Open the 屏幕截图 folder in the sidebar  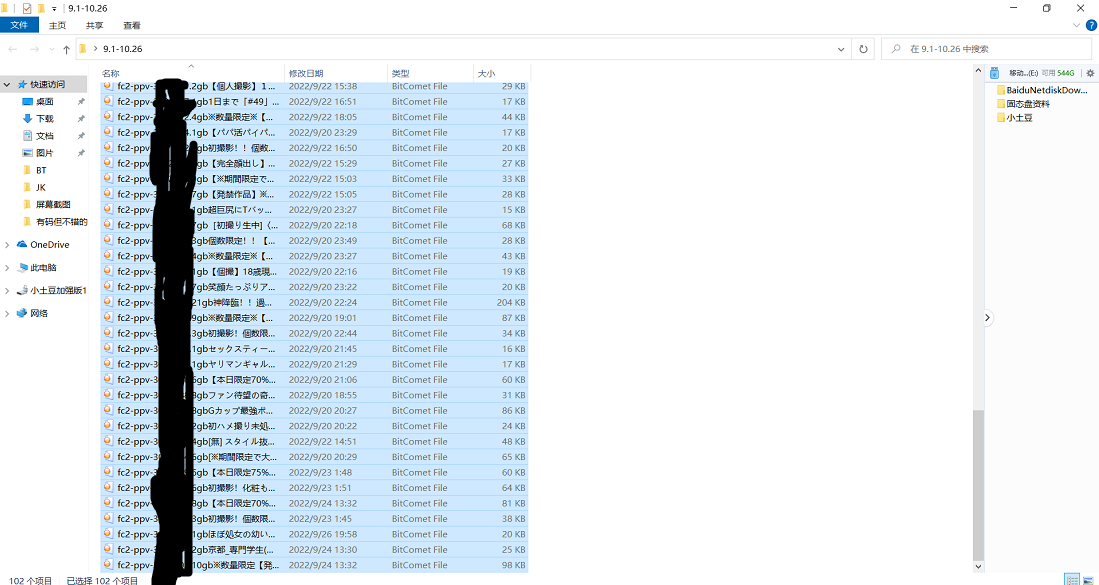(x=47, y=205)
